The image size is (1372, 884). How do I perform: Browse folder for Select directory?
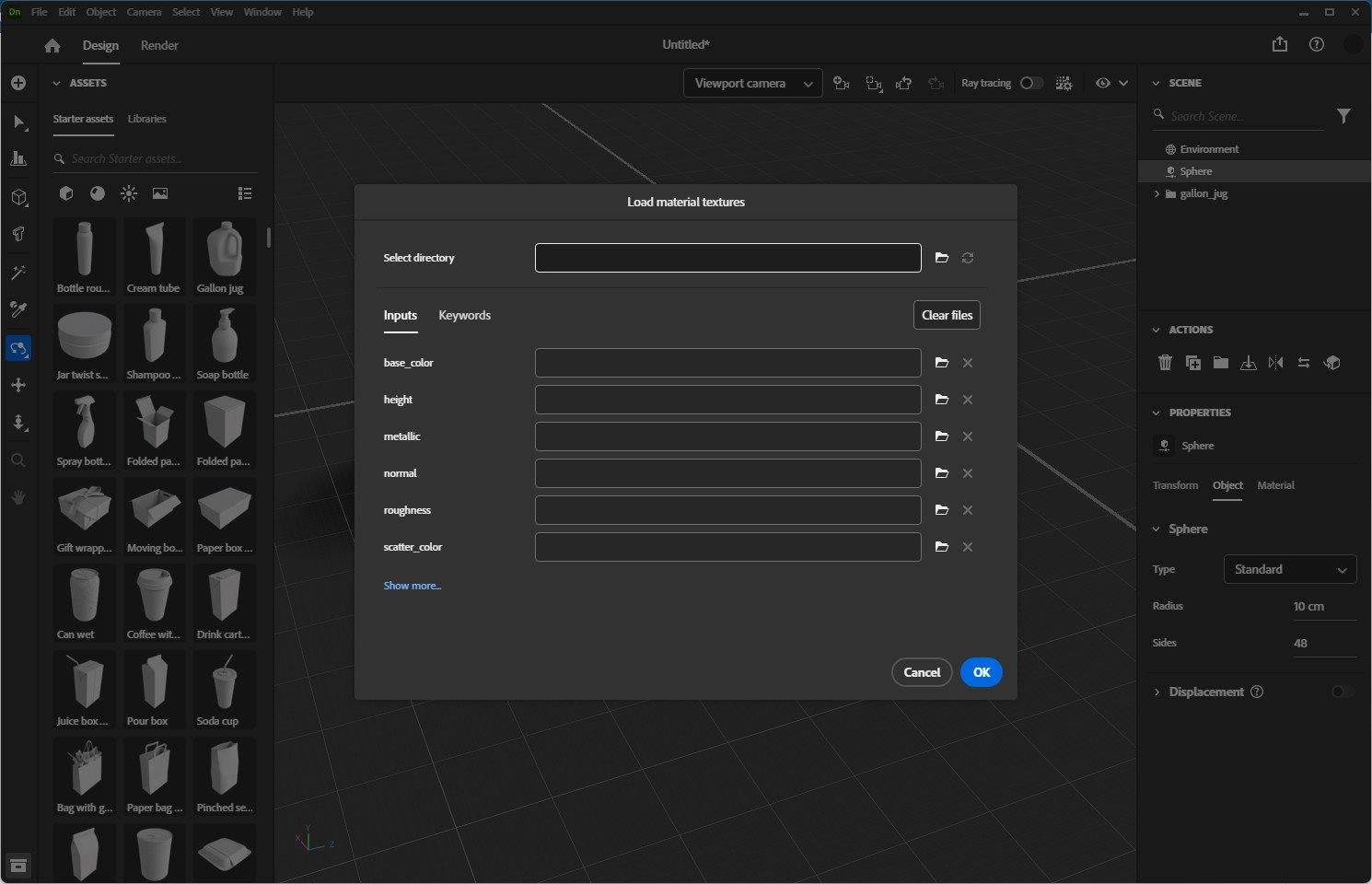point(941,258)
